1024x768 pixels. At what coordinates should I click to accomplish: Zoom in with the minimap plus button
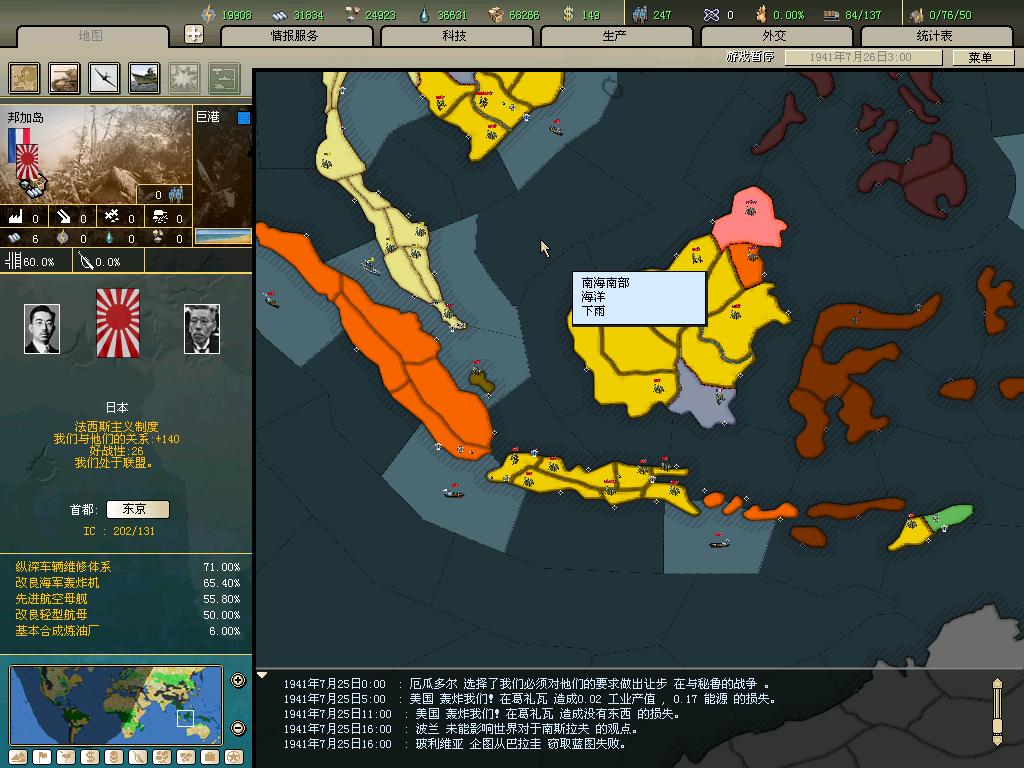[x=238, y=680]
